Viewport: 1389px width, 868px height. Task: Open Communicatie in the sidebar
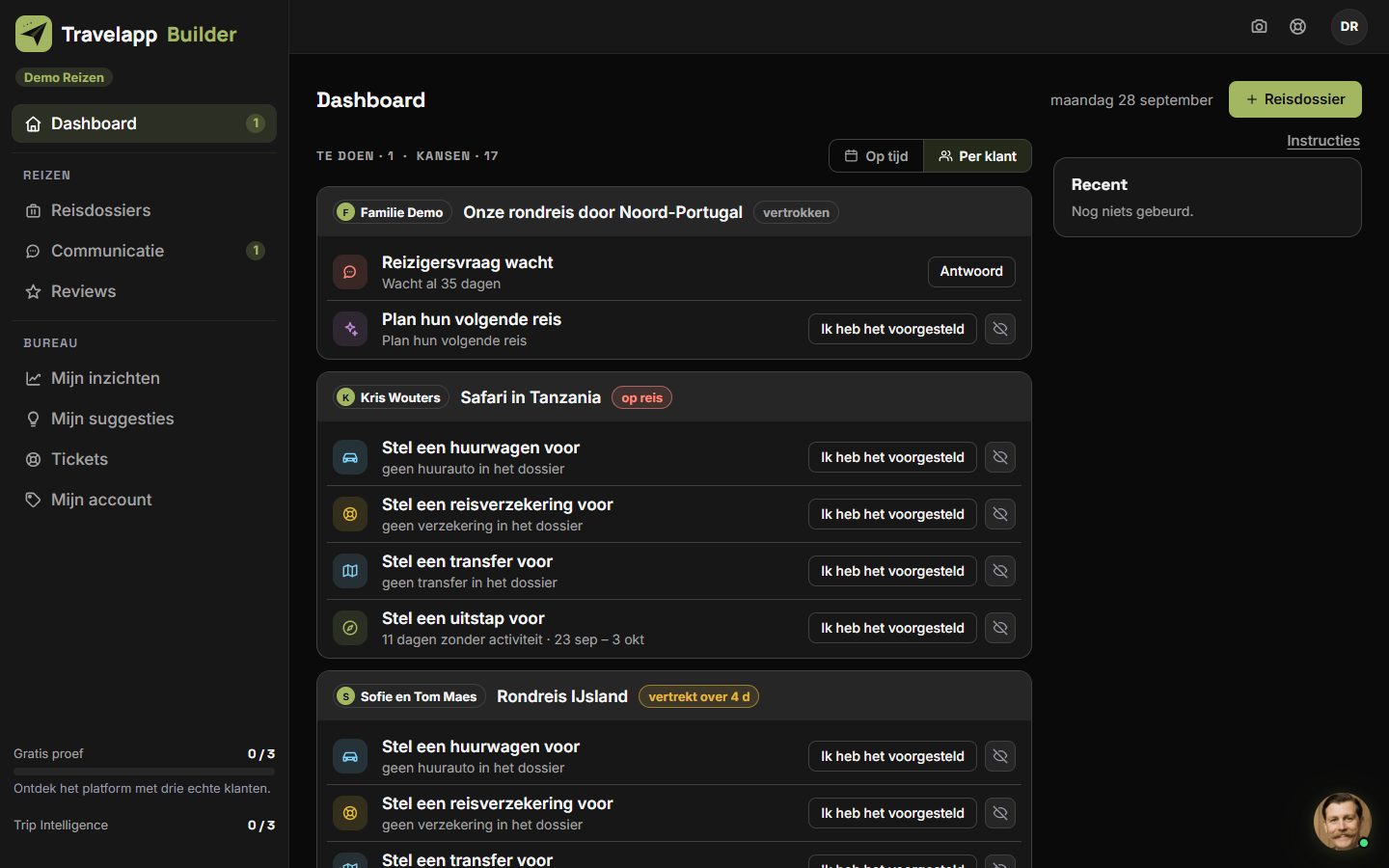click(144, 251)
